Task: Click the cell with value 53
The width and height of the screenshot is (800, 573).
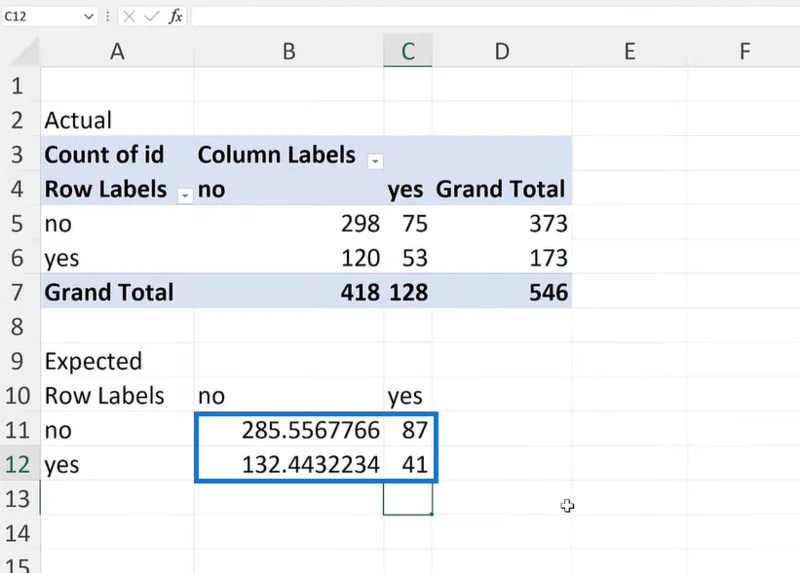Action: pos(408,258)
